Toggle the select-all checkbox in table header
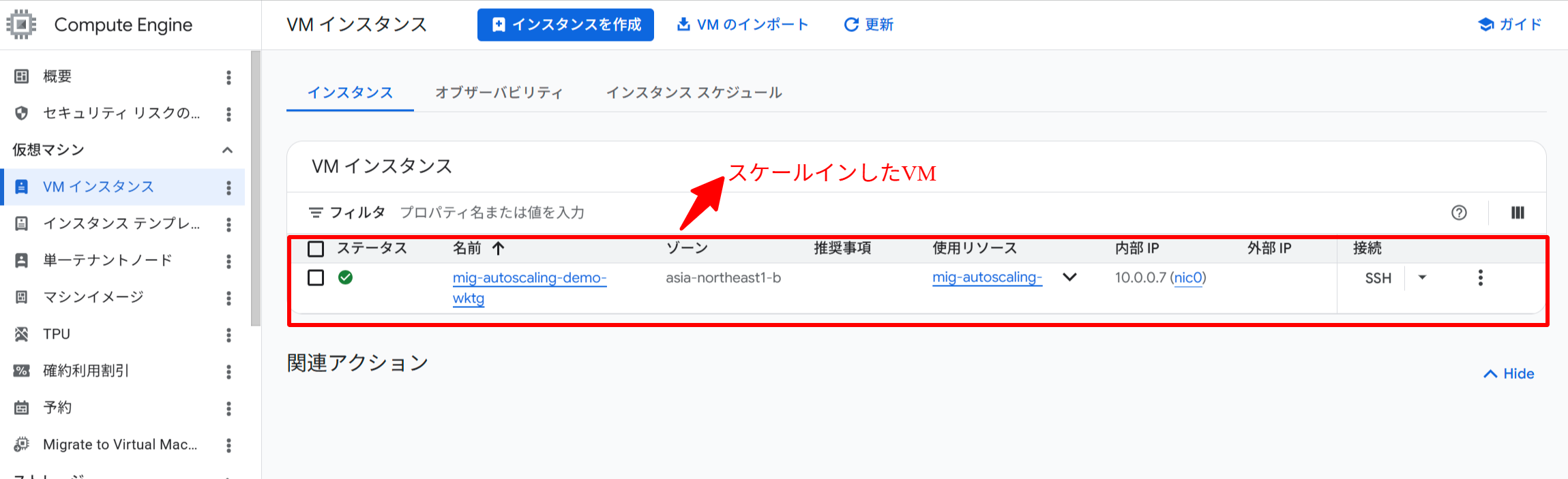 [316, 249]
